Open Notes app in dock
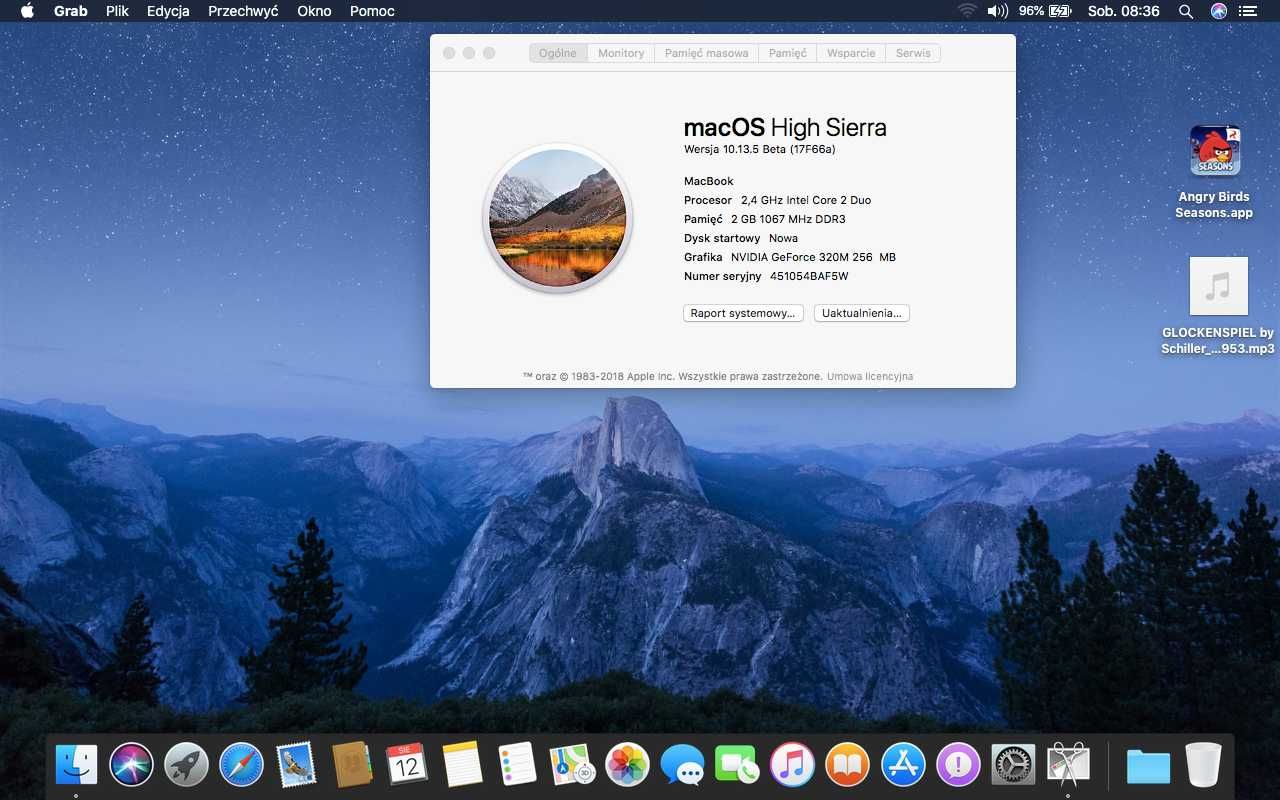Image resolution: width=1280 pixels, height=800 pixels. (462, 765)
